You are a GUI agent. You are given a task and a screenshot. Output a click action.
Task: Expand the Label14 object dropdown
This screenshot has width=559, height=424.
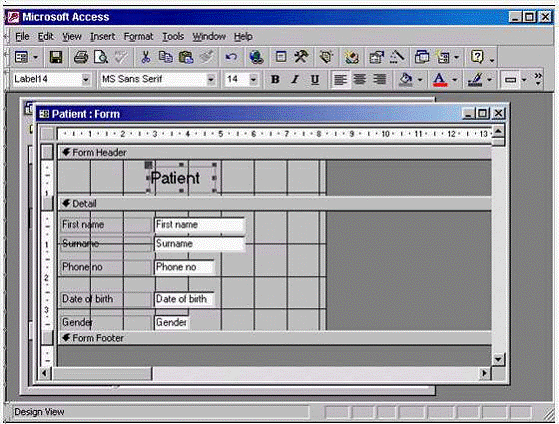click(x=86, y=79)
